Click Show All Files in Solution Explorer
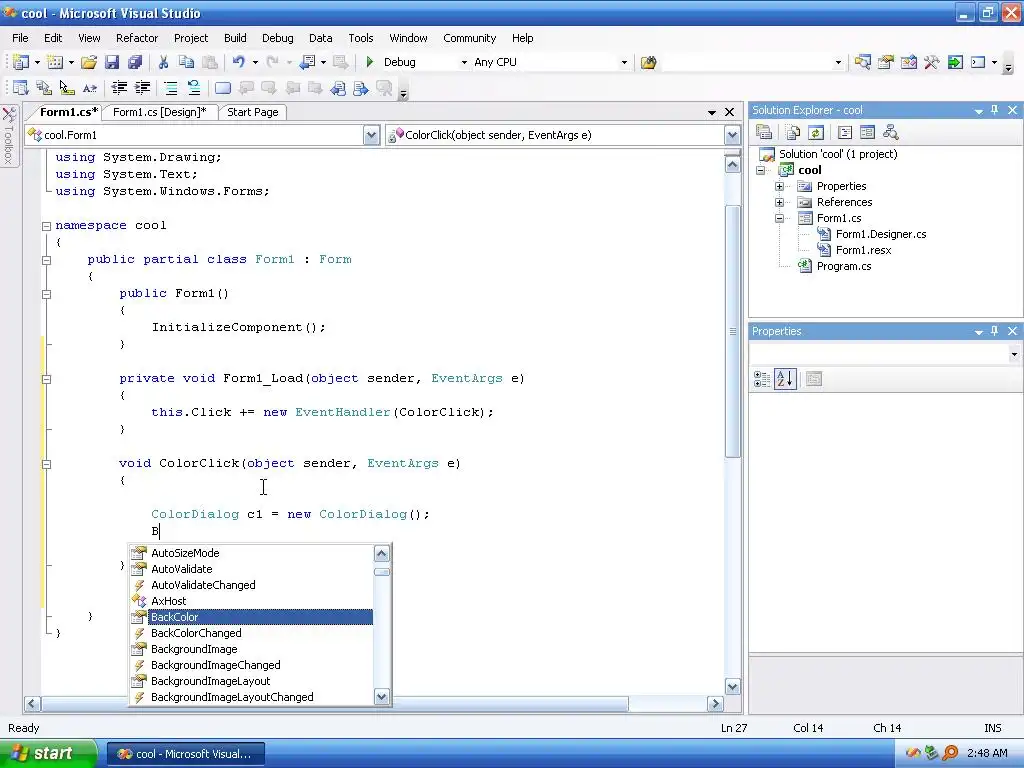 tap(793, 133)
